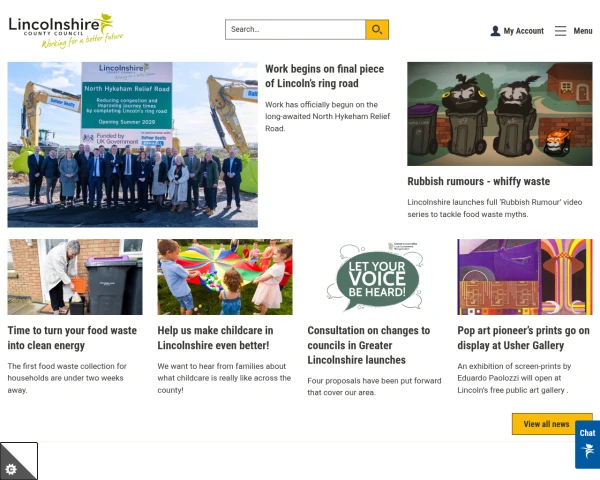The height and width of the screenshot is (480, 600).
Task: Focus the Search input field
Action: tap(295, 29)
